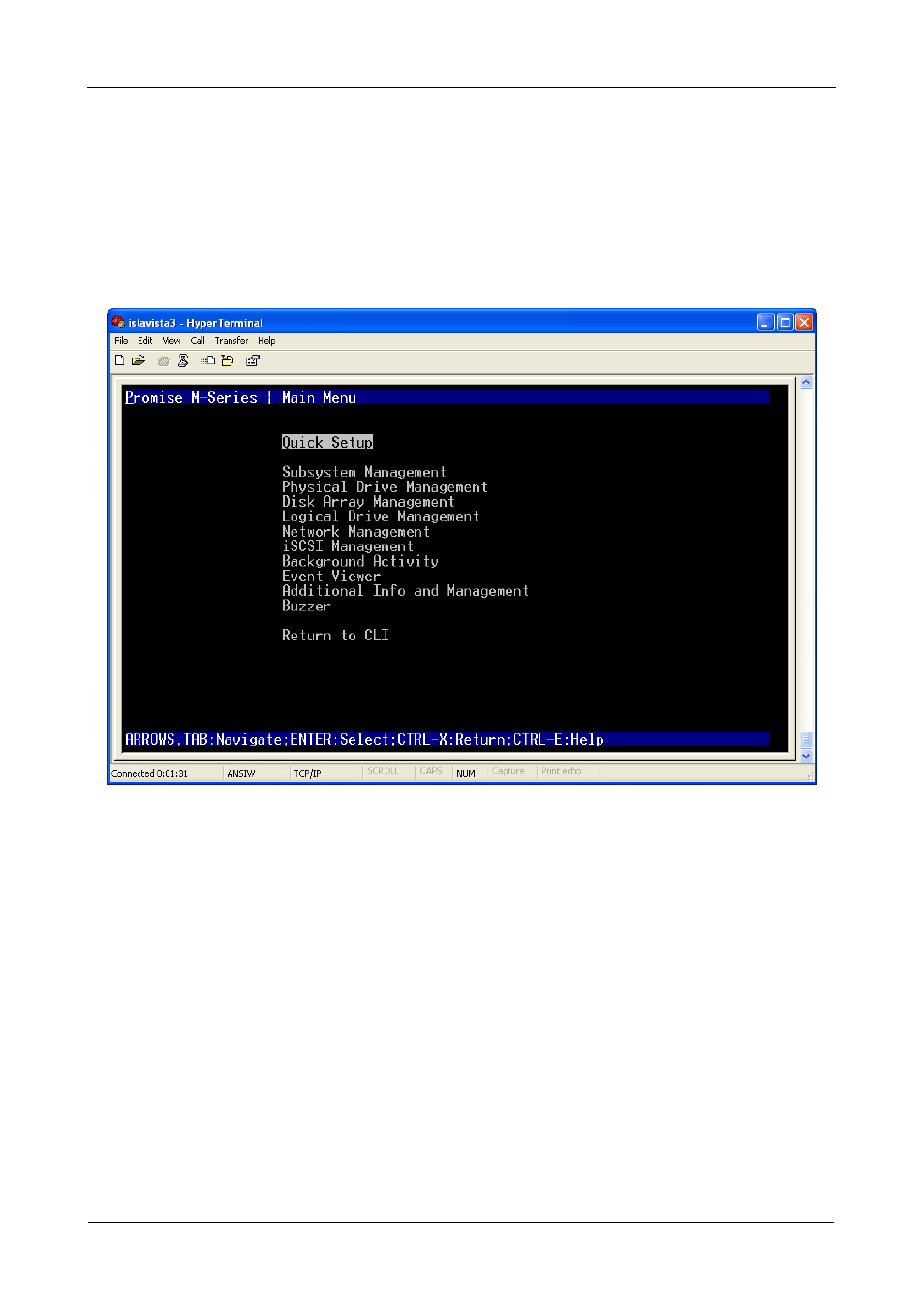The image size is (924, 1309).
Task: Select Additional Info and Management entry
Action: point(405,591)
